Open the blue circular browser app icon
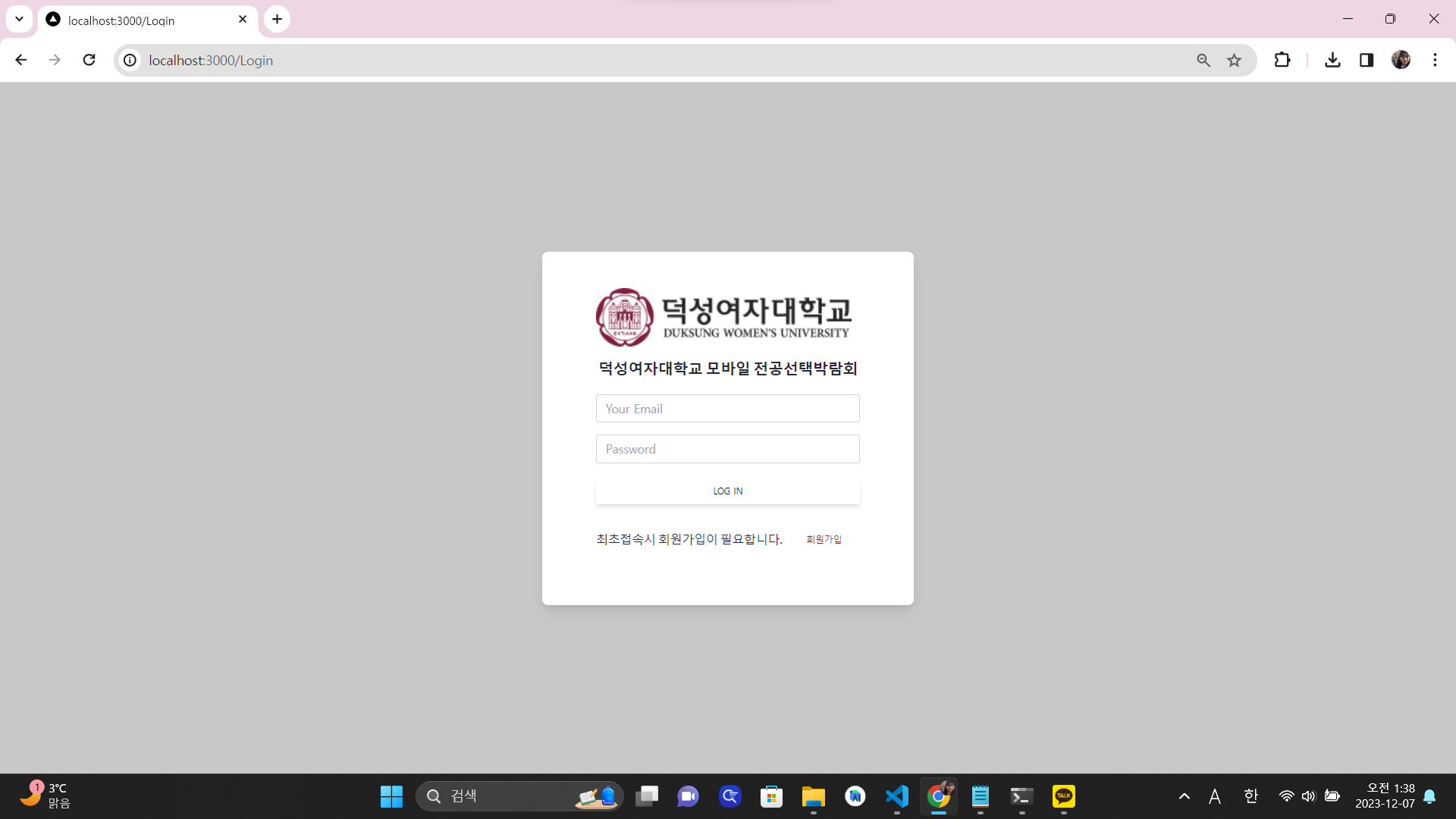Screen dimensions: 1456x819 [x=730, y=796]
